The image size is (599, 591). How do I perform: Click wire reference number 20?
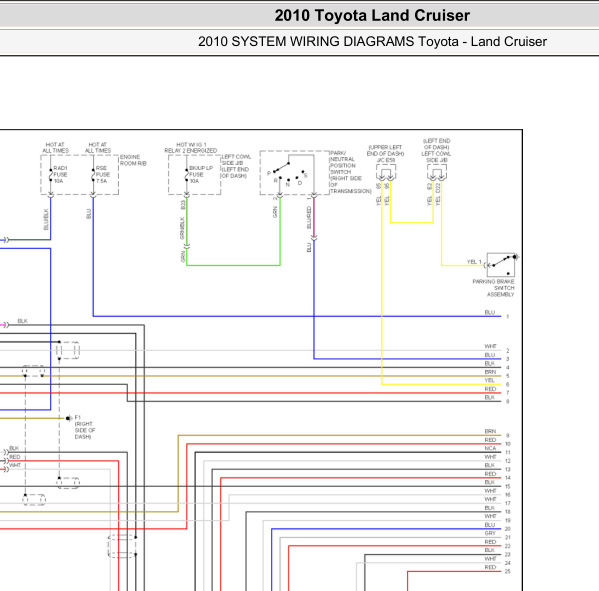coord(508,529)
